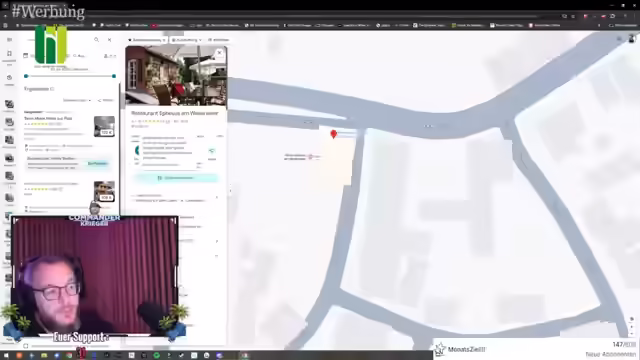640x360 pixels.
Task: Click the right handle of the price range slider
Action: click(x=114, y=76)
